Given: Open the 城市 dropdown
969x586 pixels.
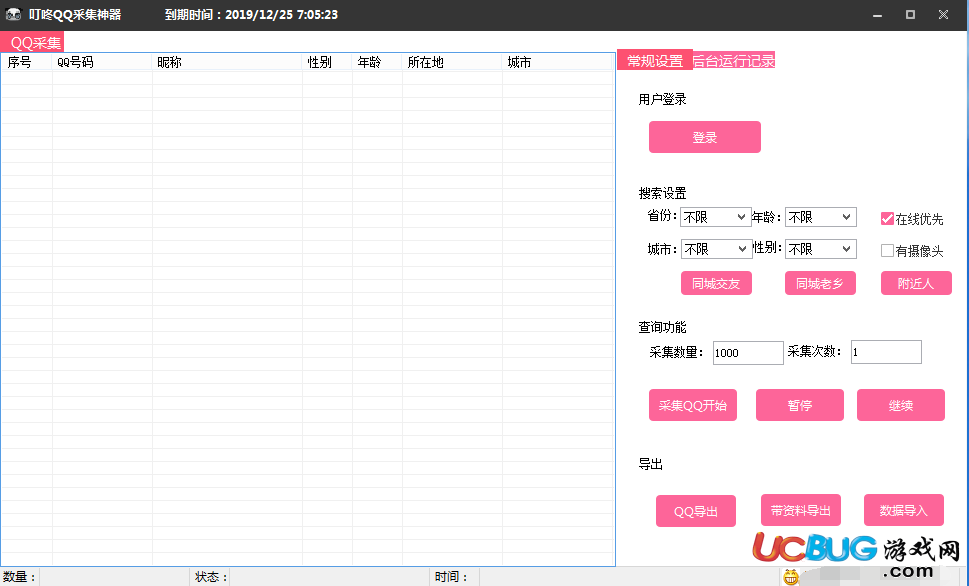Looking at the screenshot, I should (716, 249).
